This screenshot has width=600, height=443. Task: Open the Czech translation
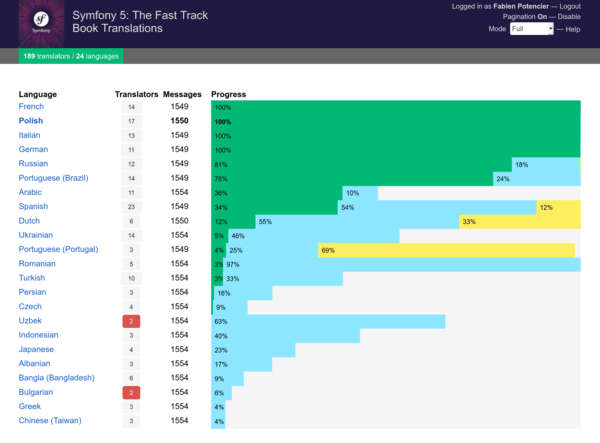point(30,306)
